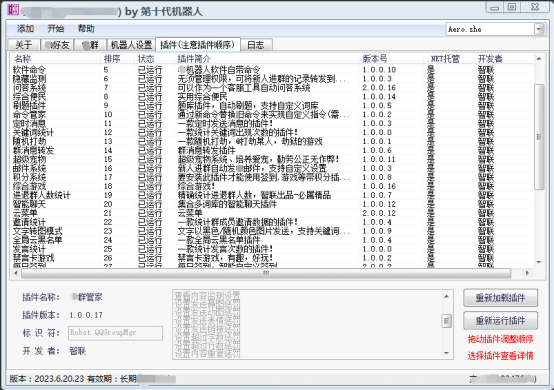Image resolution: width=554 pixels, height=390 pixels.
Task: Select the 超级宠物 plugin row
Action: pos(272,159)
